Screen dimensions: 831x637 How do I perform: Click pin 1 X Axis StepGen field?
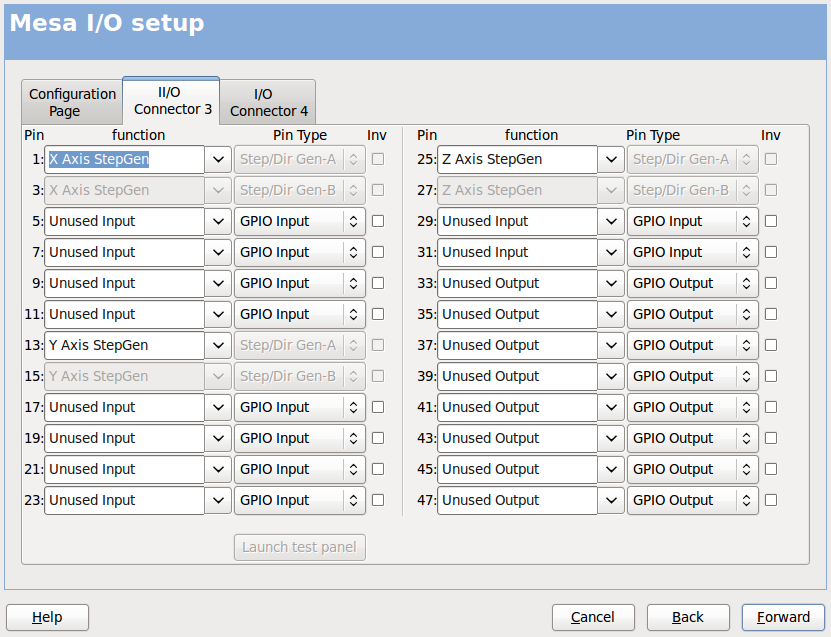coord(124,159)
